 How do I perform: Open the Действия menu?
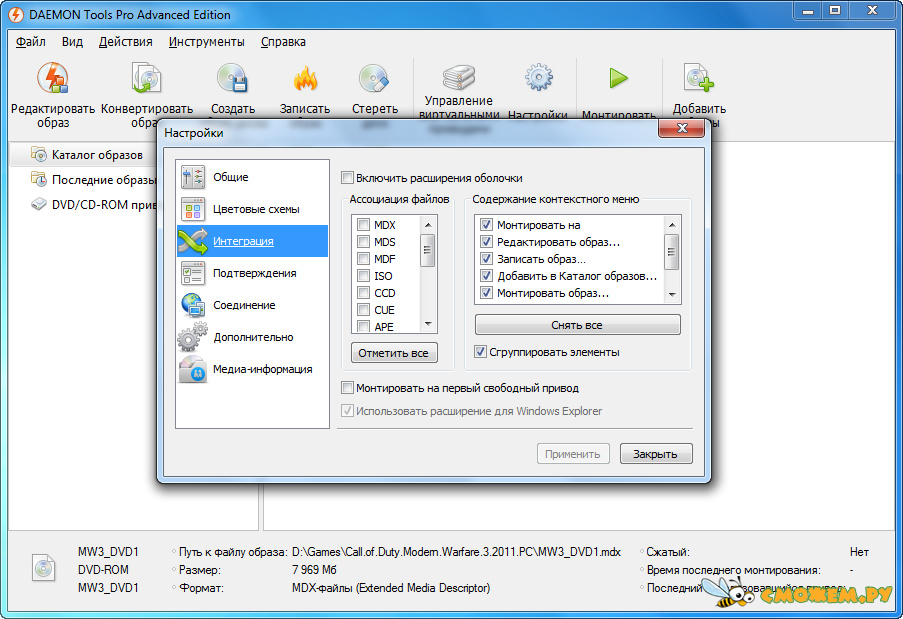[126, 41]
